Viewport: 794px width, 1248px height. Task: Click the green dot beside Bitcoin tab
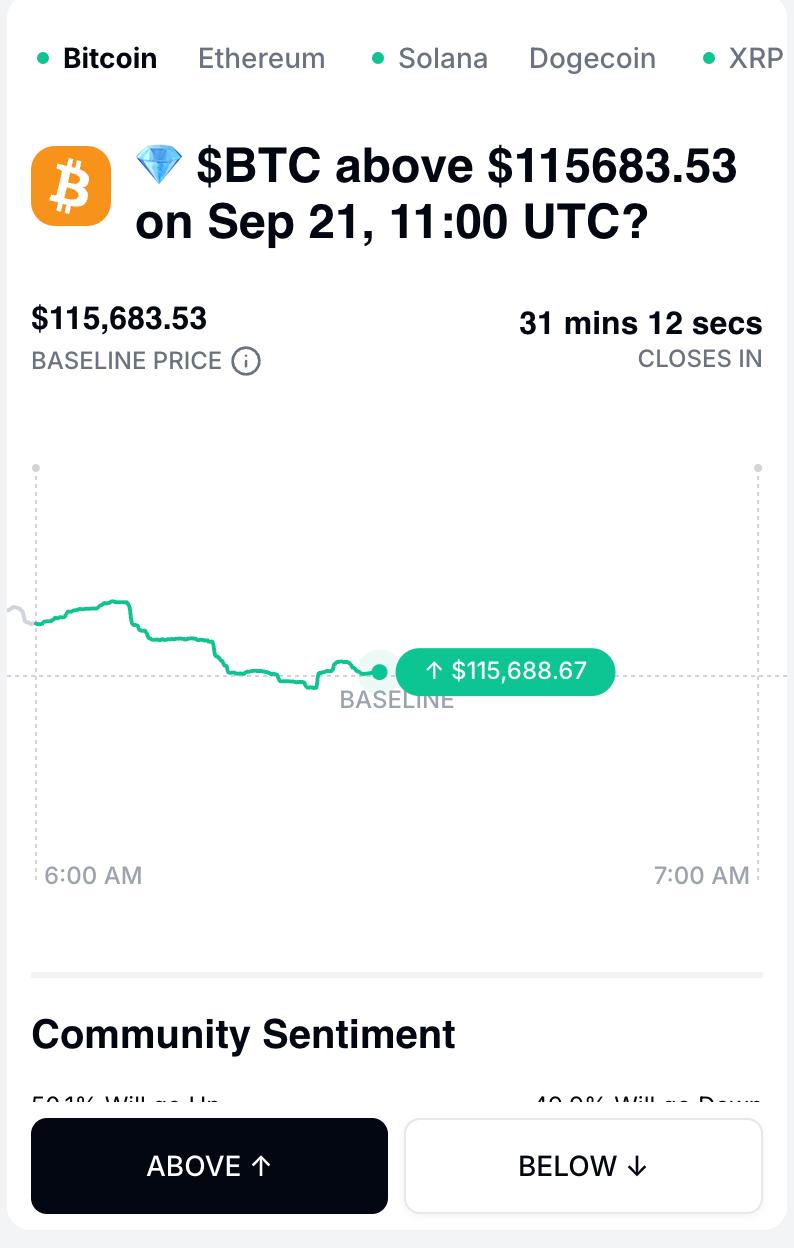(43, 58)
